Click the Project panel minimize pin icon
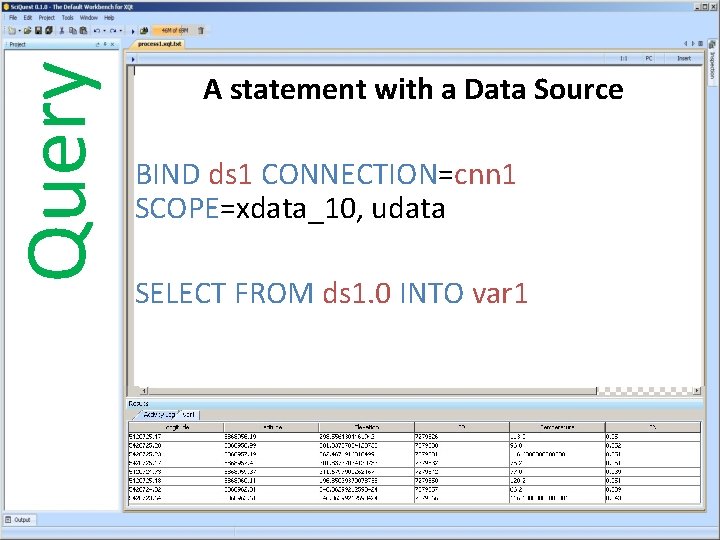 [x=105, y=45]
